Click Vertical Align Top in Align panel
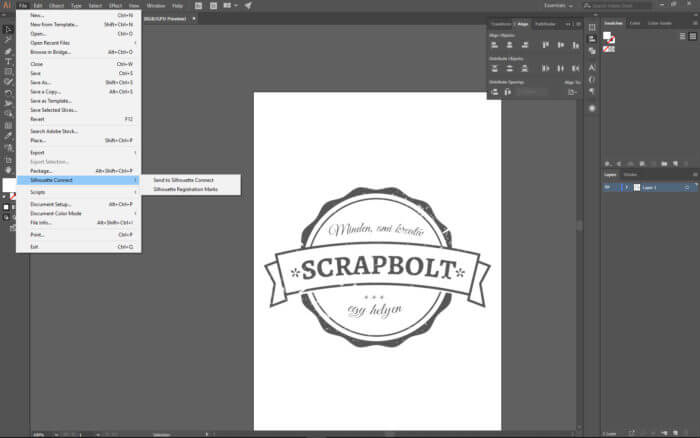 click(546, 45)
